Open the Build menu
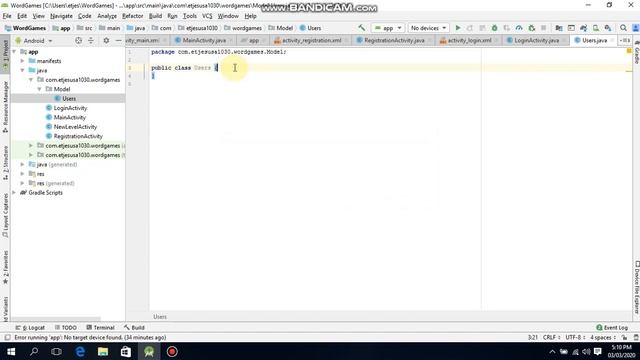This screenshot has height=360, width=640. click(x=155, y=16)
